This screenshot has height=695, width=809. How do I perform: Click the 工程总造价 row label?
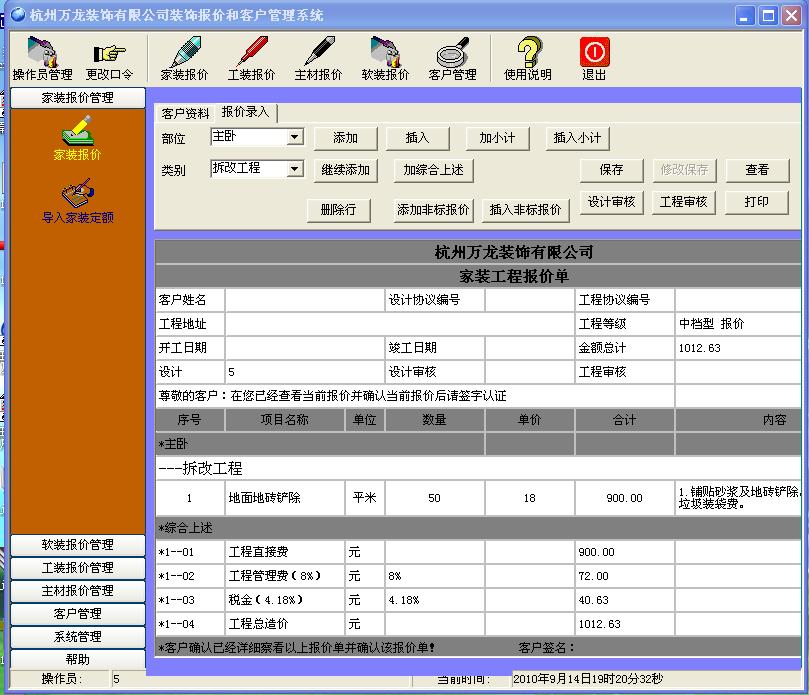[x=284, y=624]
